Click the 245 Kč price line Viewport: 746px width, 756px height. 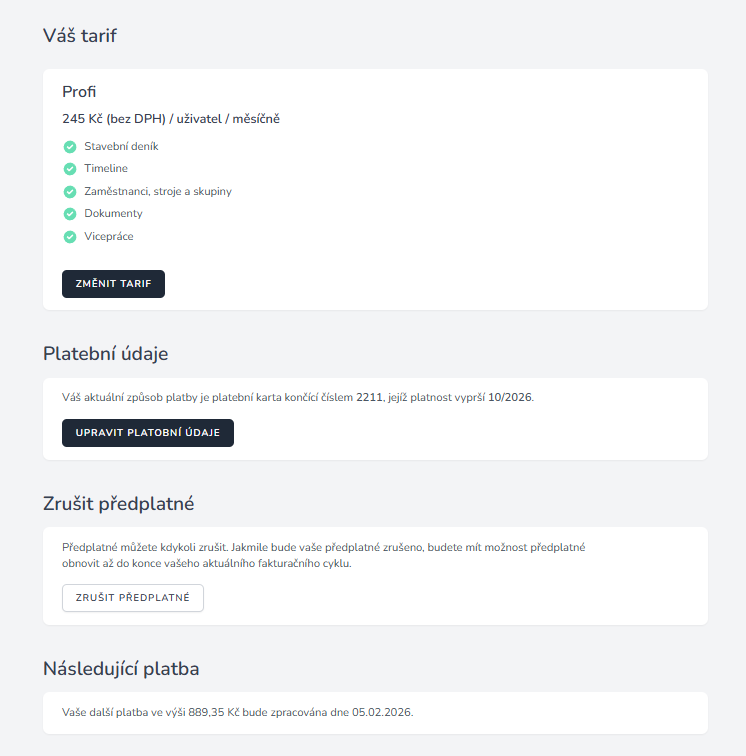[171, 119]
